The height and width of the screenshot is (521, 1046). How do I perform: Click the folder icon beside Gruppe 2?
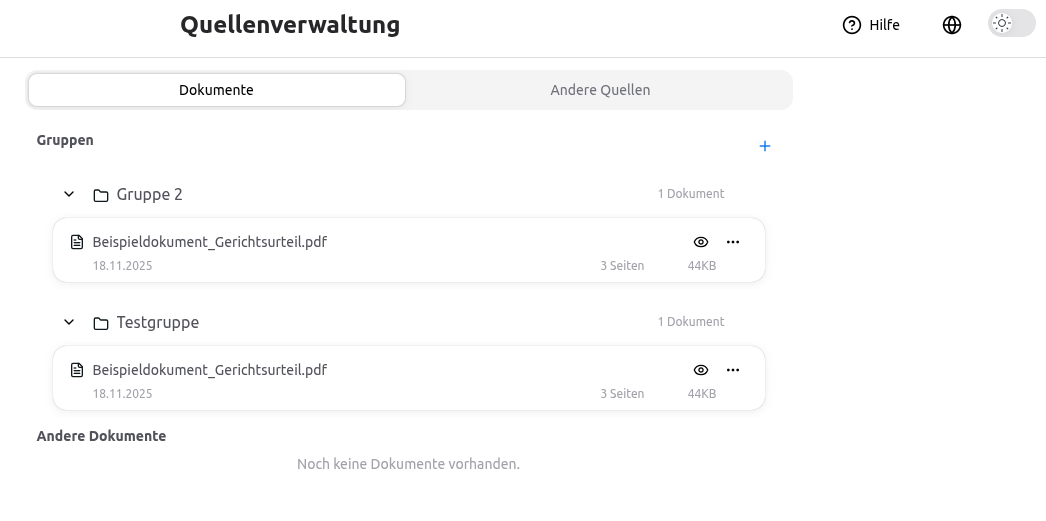click(101, 195)
